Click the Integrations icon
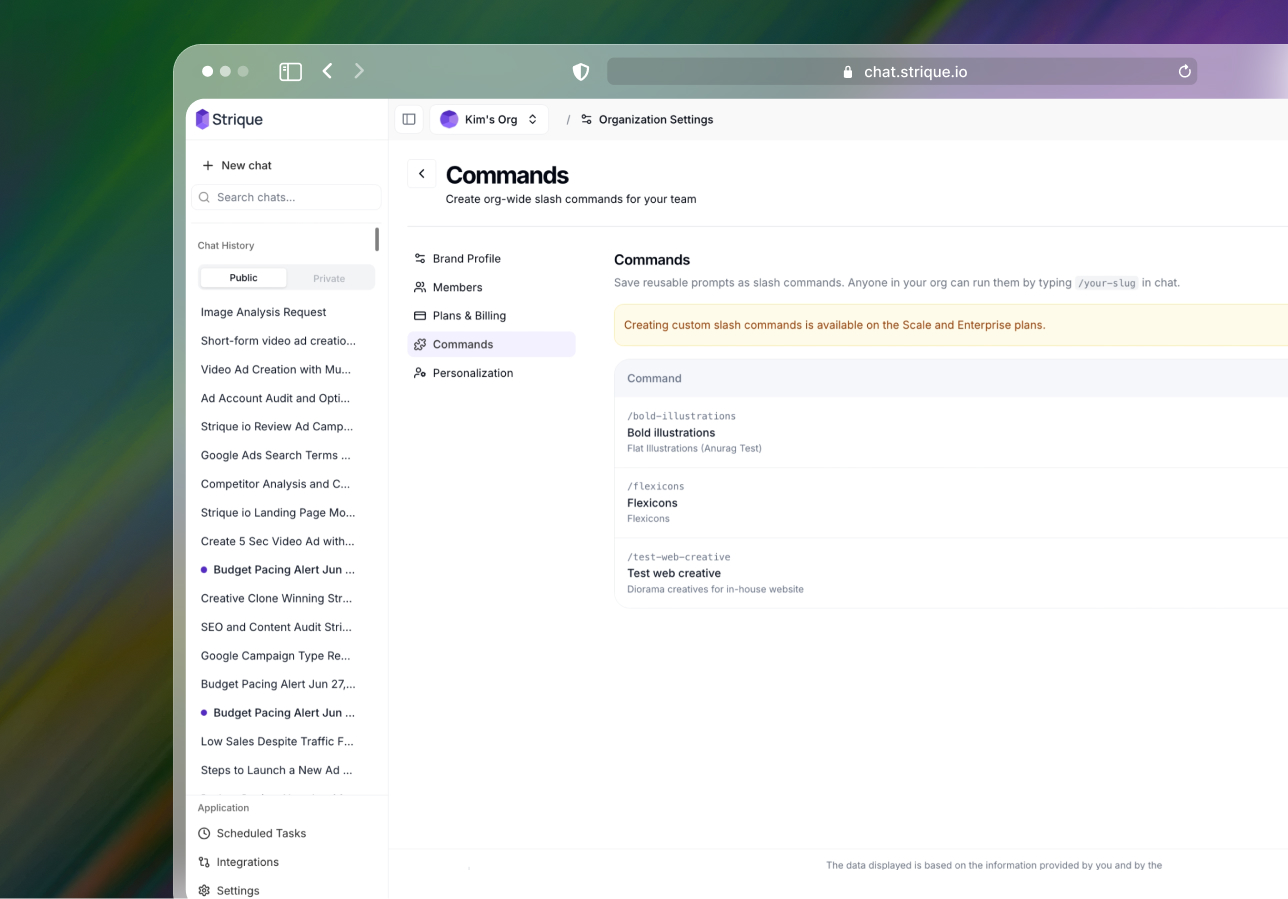The image size is (1288, 899). click(204, 862)
